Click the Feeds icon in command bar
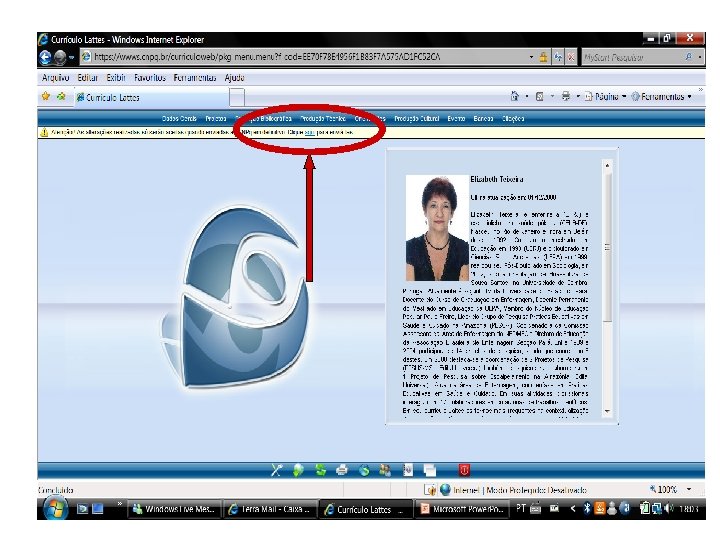This screenshot has height=540, width=720. tap(540, 96)
